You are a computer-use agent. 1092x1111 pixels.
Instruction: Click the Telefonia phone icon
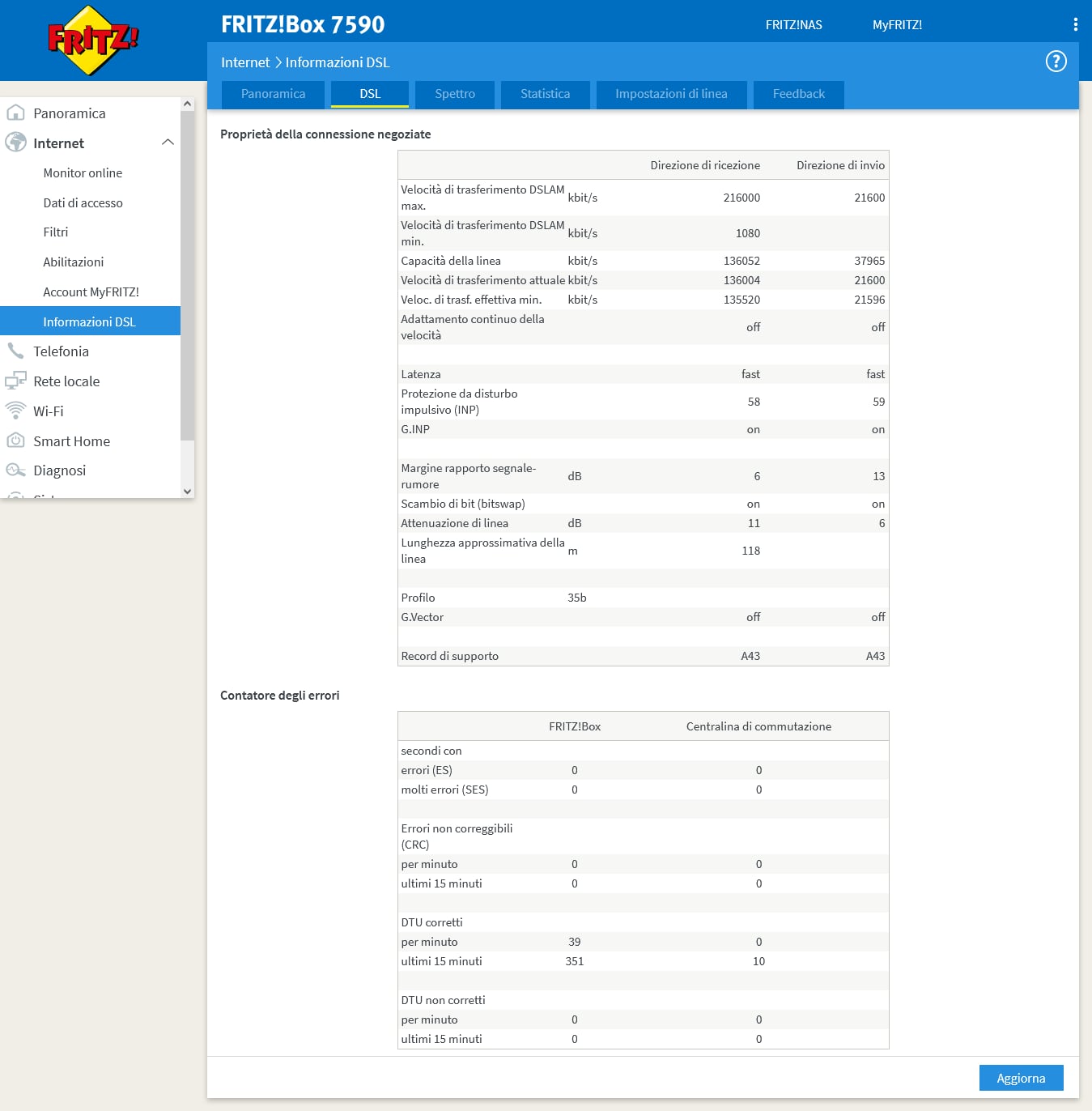tap(15, 351)
